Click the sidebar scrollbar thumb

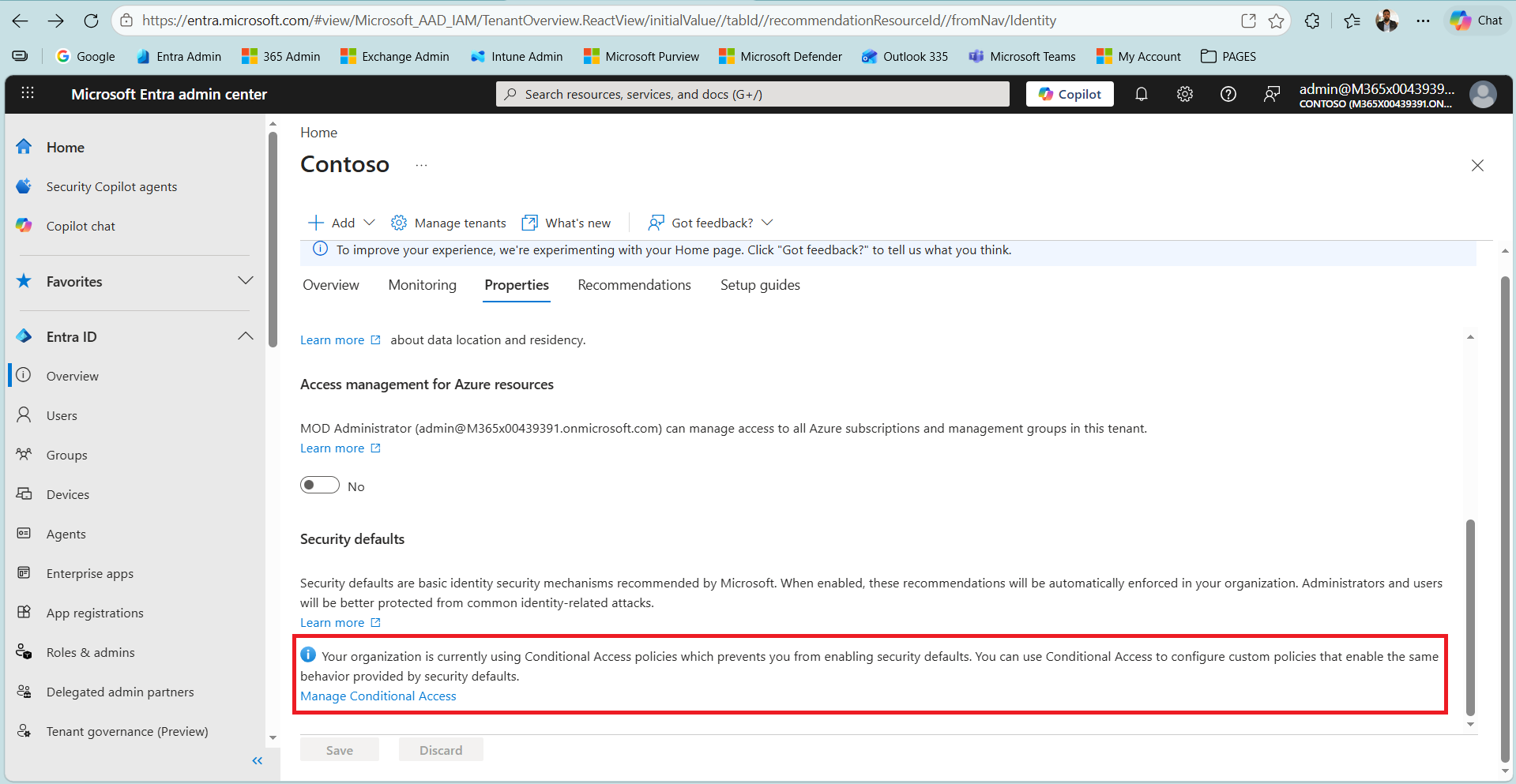273,239
